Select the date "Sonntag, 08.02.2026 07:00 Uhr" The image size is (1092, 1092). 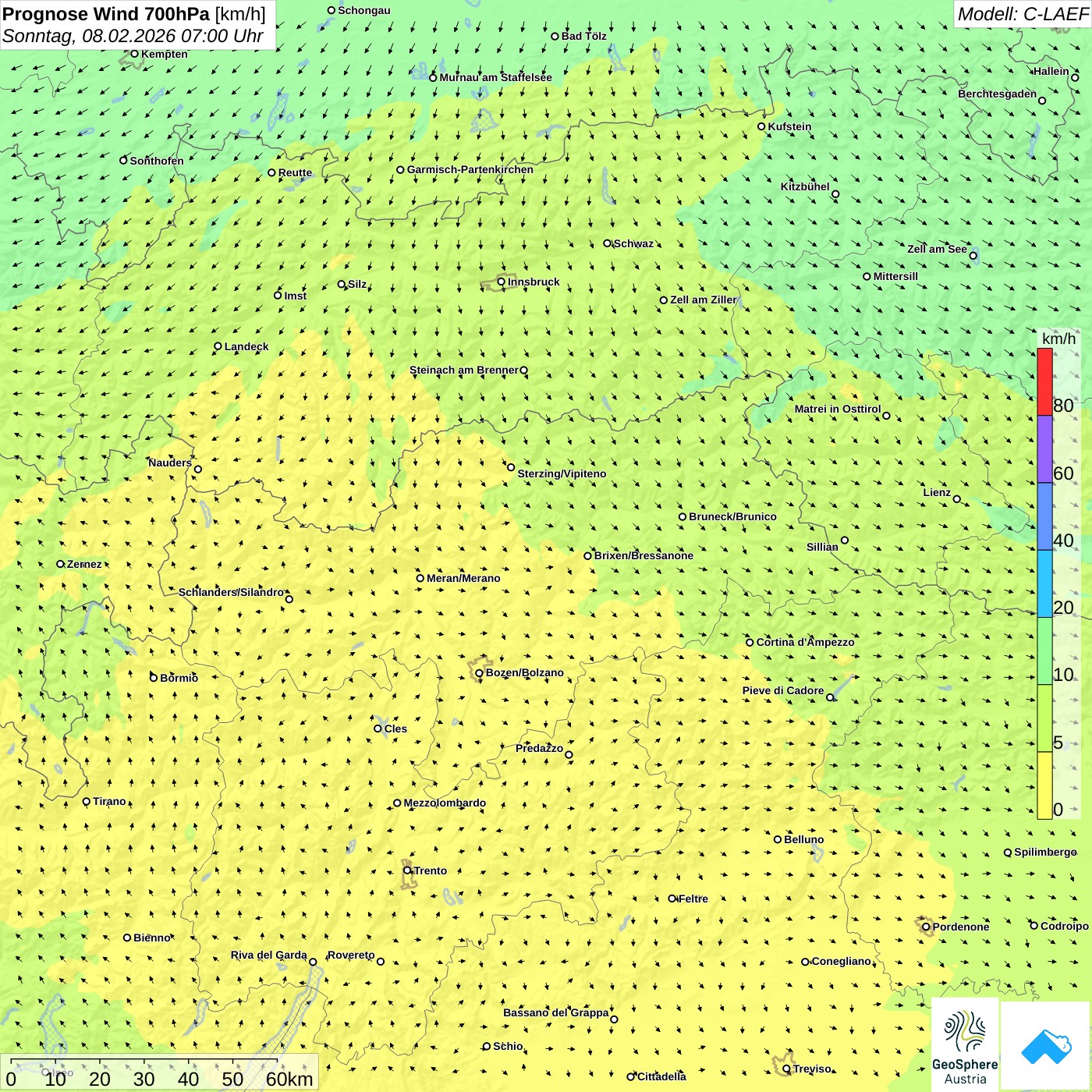pos(133,36)
